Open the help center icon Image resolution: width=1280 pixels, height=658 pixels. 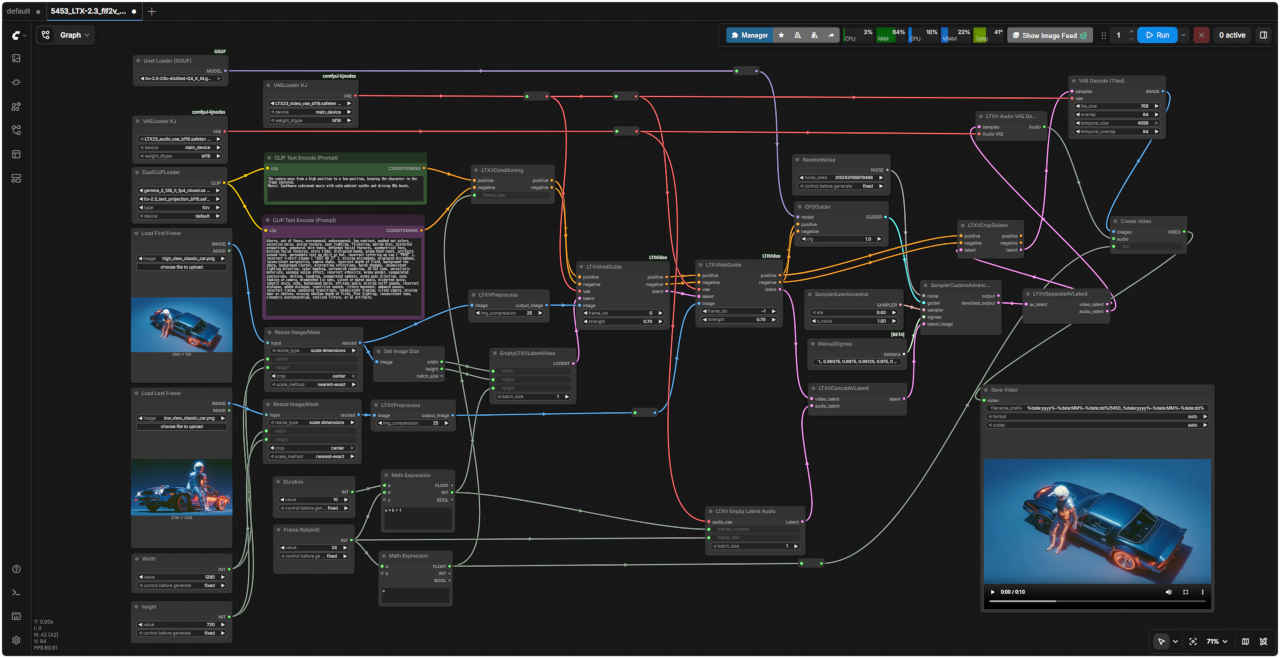pyautogui.click(x=16, y=569)
